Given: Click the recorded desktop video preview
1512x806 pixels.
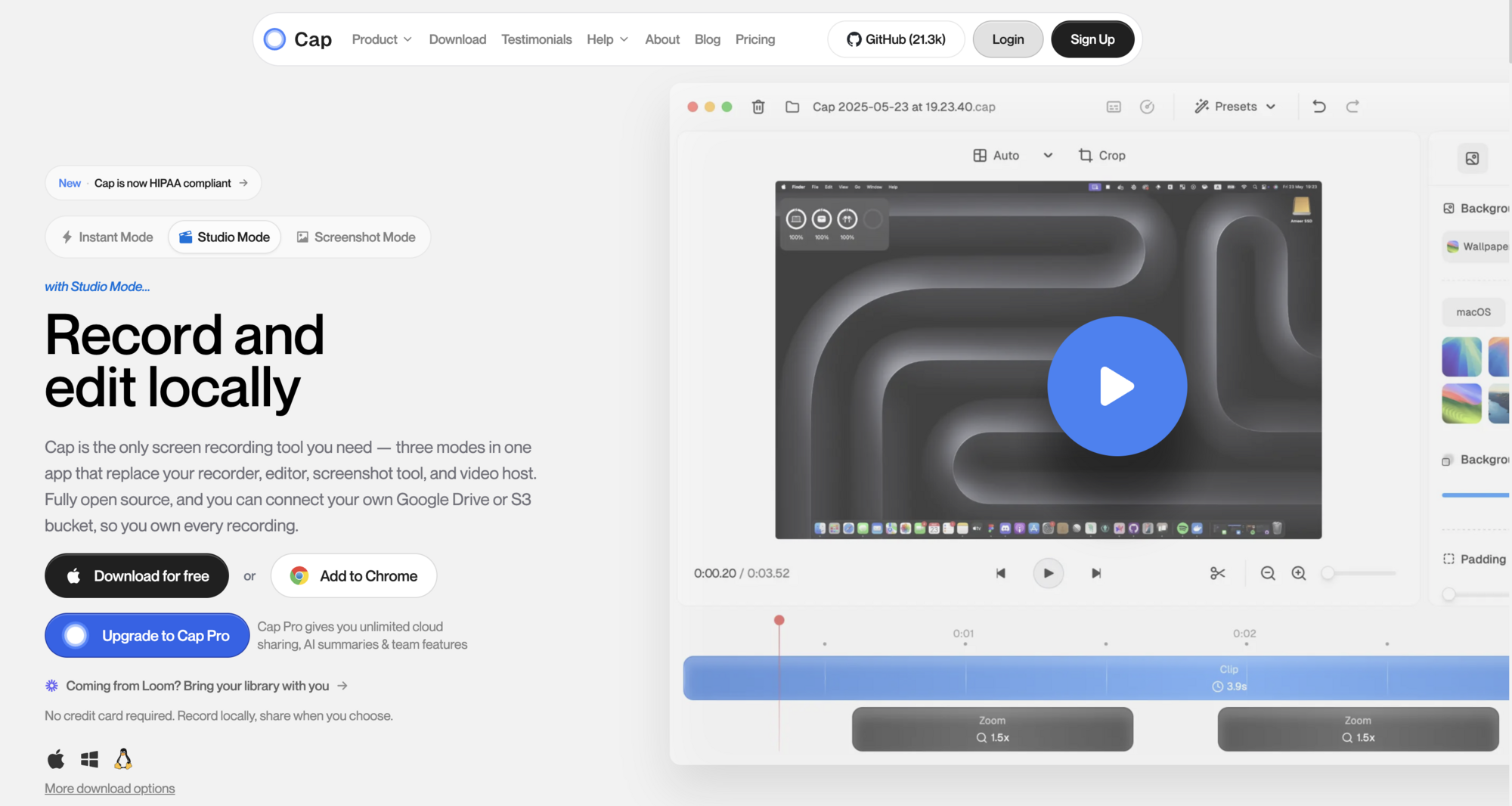Looking at the screenshot, I should tap(1048, 360).
